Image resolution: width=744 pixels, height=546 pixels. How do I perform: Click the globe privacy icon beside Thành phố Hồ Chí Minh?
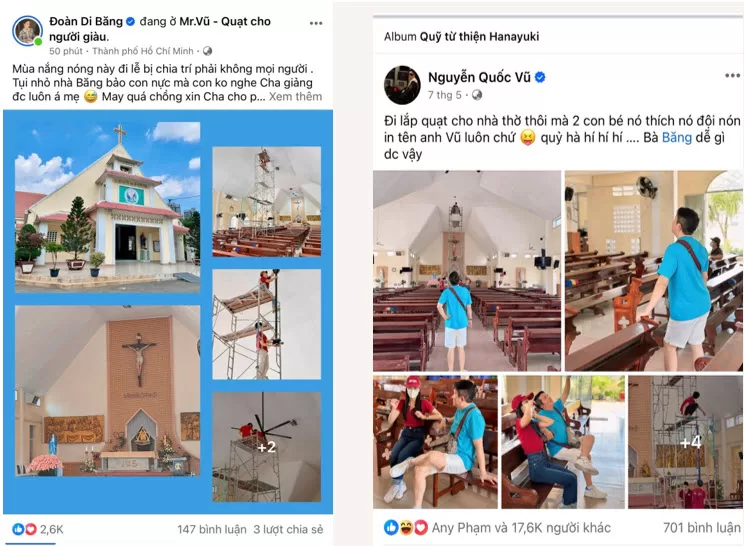pyautogui.click(x=207, y=51)
